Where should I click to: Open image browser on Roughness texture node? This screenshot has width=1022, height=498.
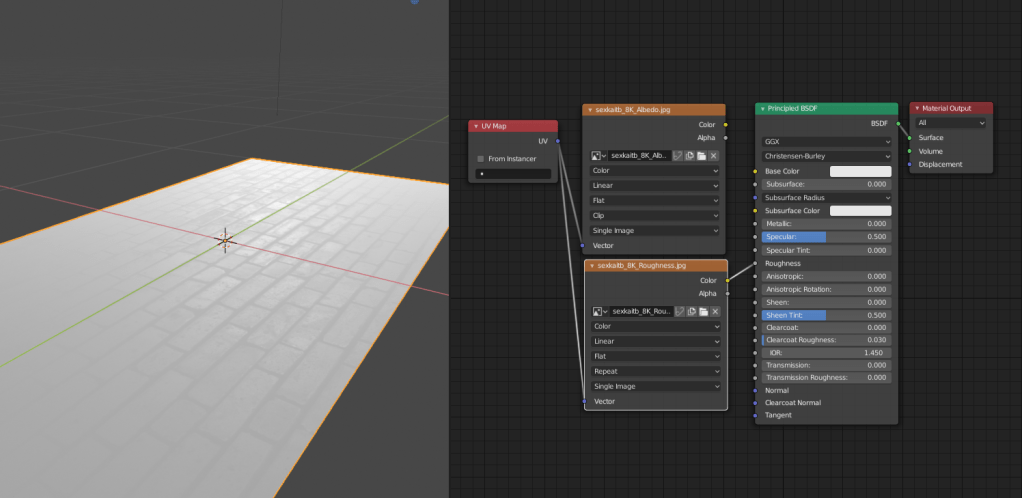599,311
